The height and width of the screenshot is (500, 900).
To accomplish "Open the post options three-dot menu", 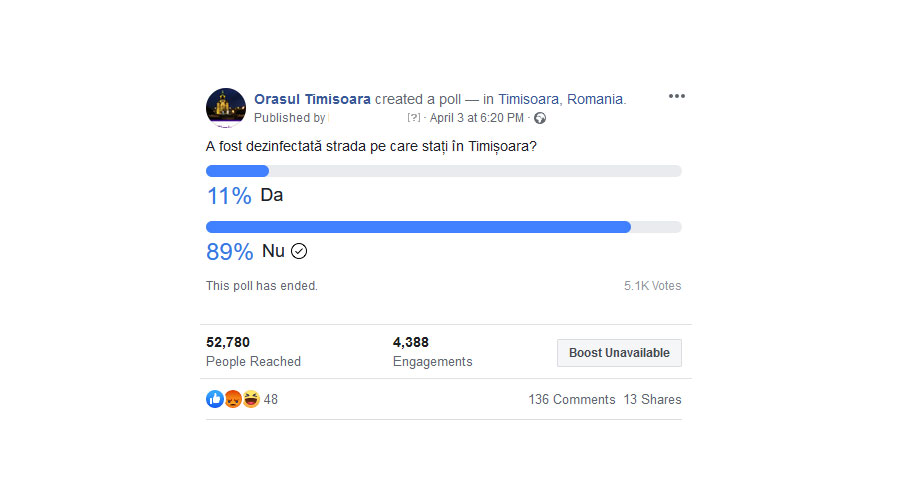I will pyautogui.click(x=677, y=97).
